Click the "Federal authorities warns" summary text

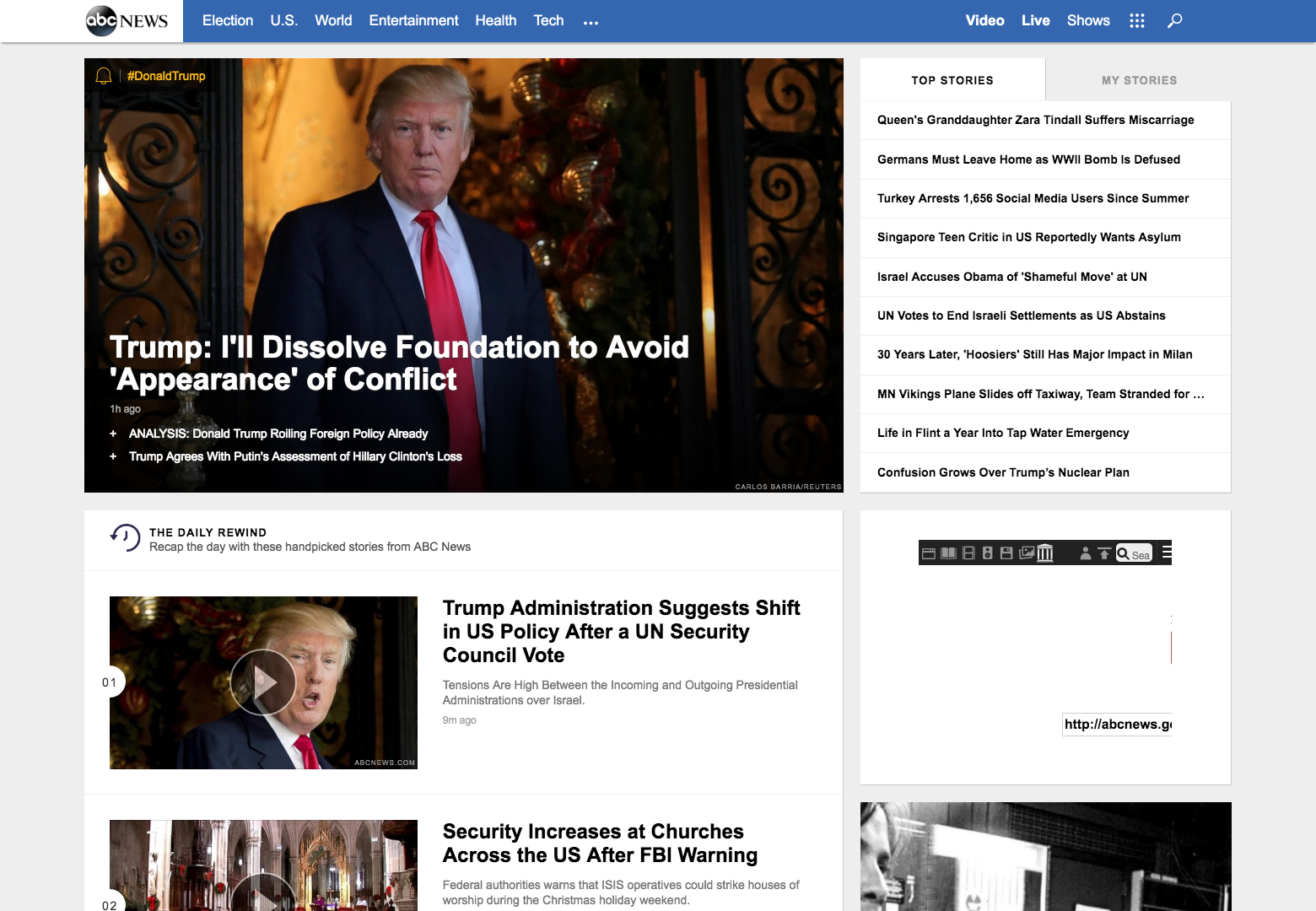[x=621, y=892]
